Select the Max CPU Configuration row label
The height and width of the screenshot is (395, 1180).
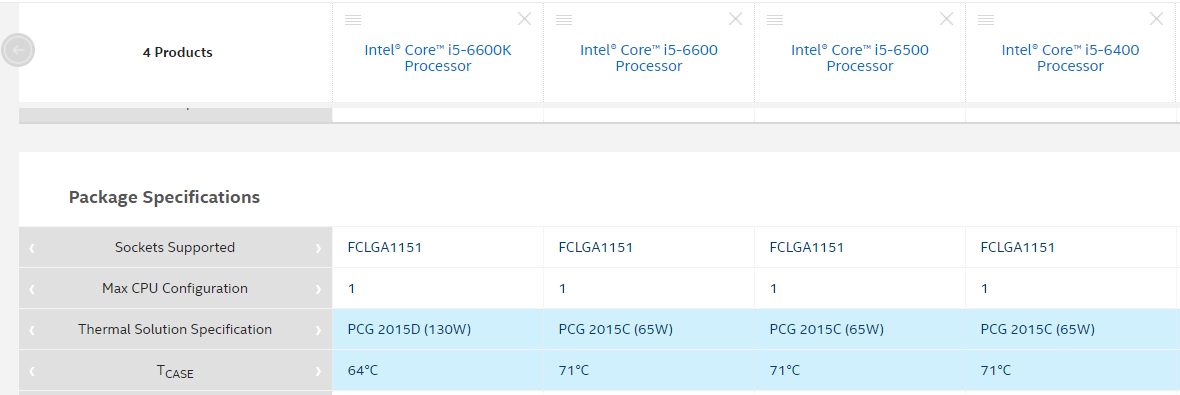(175, 288)
